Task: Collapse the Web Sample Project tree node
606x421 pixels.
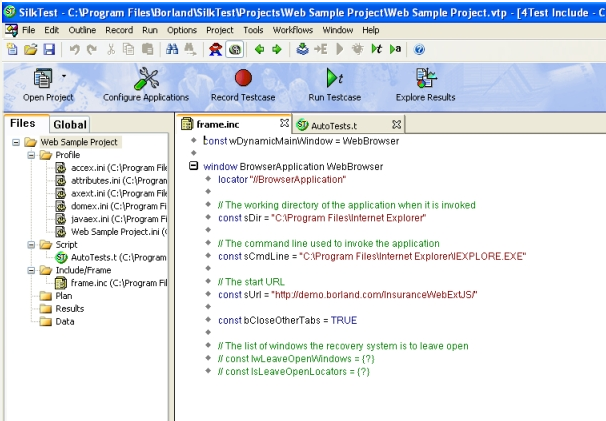Action: [x=16, y=142]
